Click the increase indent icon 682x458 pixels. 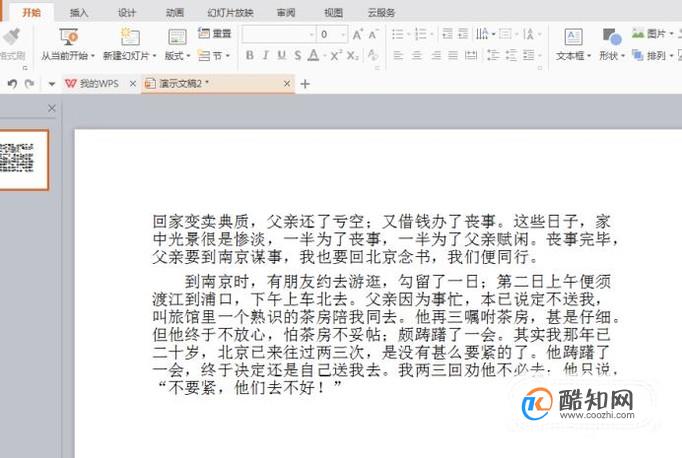coord(463,34)
